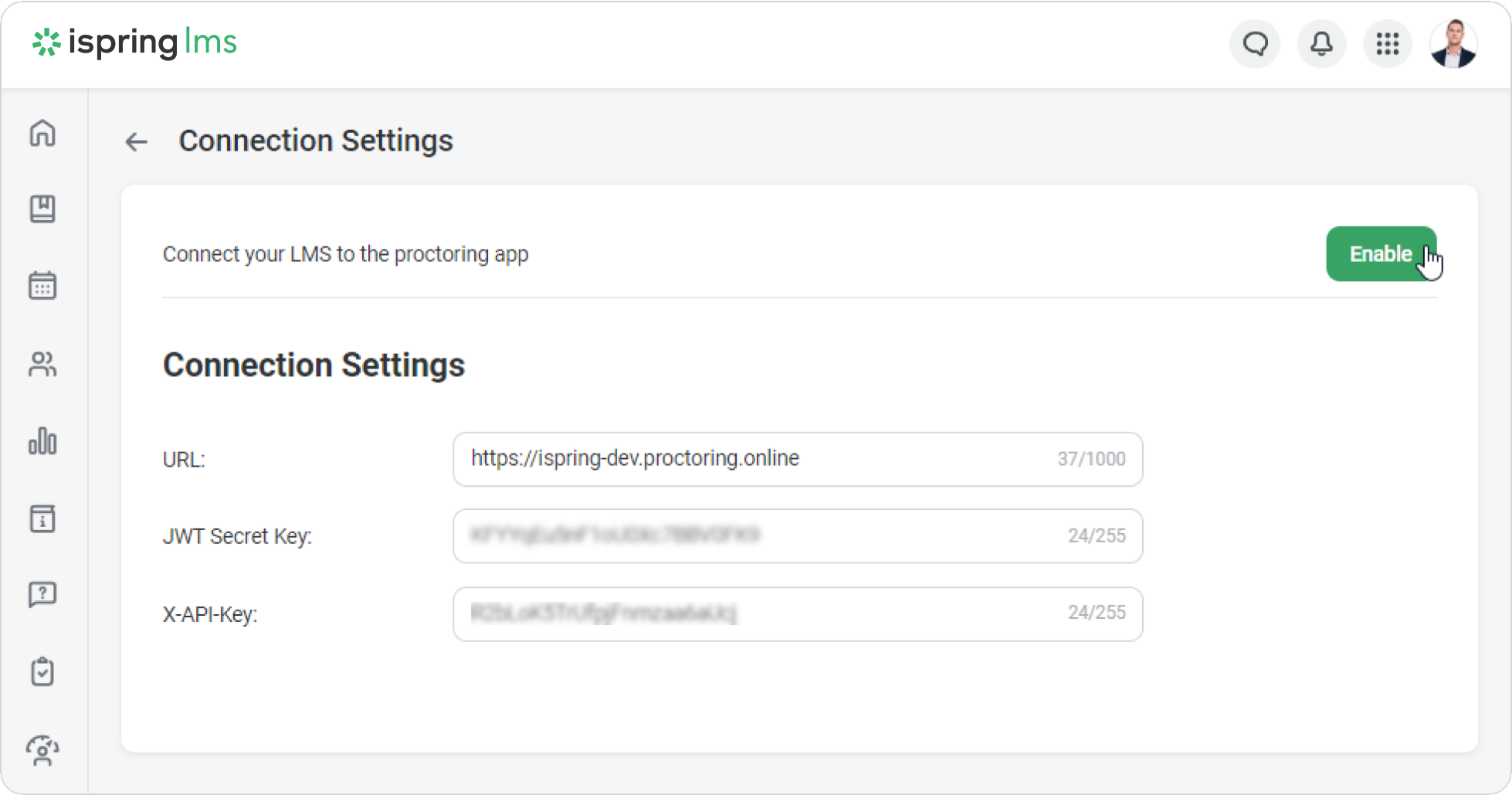This screenshot has width=1512, height=795.
Task: Open the question bubble icon in sidebar
Action: [42, 595]
